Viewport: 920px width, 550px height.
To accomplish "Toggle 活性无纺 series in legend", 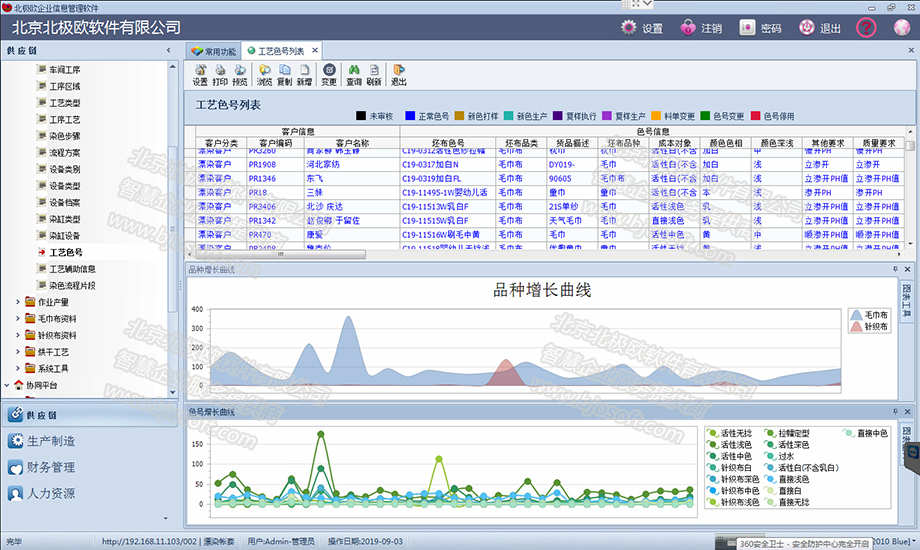I will tap(730, 433).
